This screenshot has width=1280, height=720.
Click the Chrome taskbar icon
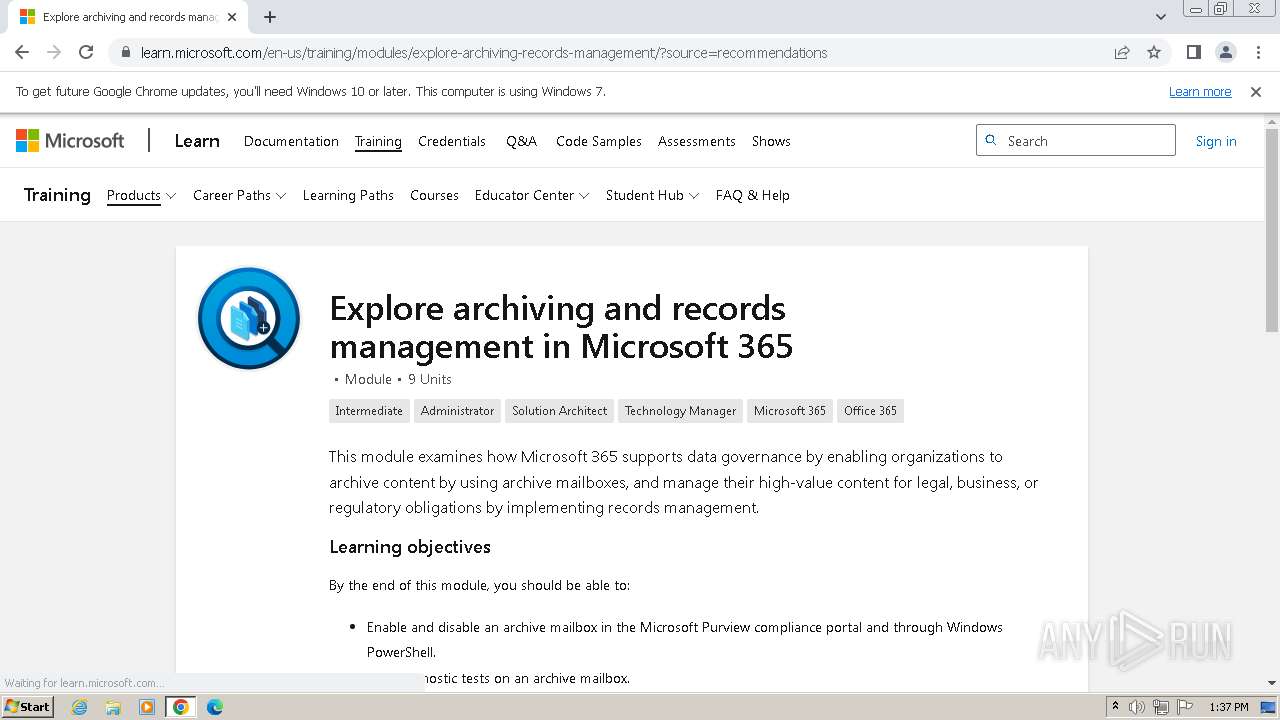pyautogui.click(x=181, y=707)
